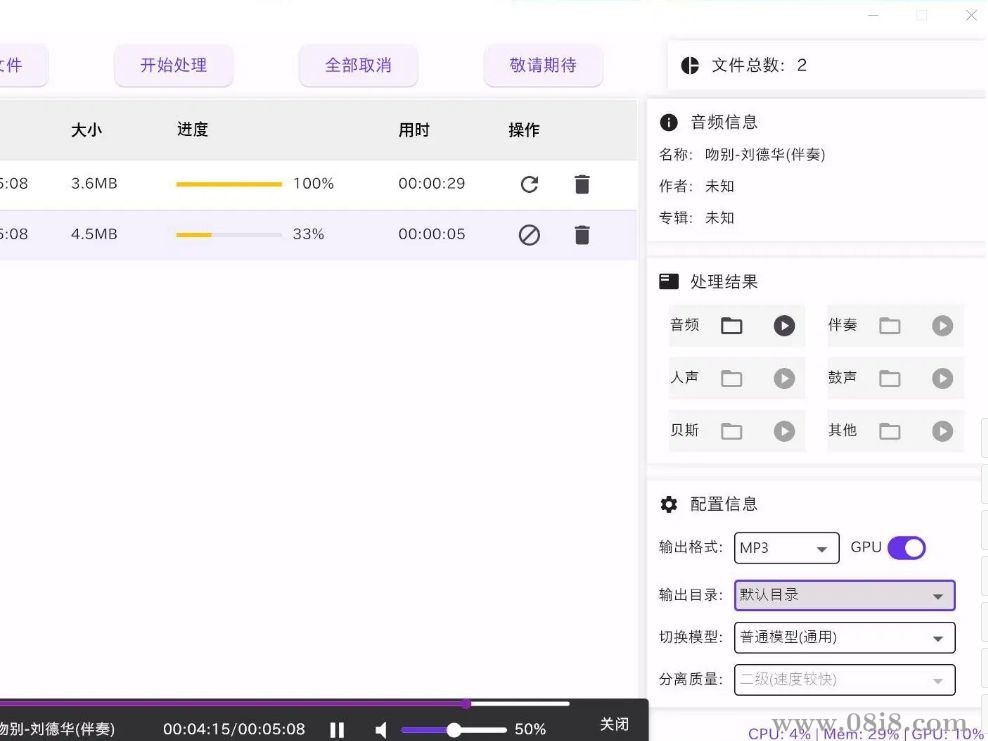Play the 鼓声 drums track
Viewport: 988px width, 741px height.
pyautogui.click(x=941, y=378)
